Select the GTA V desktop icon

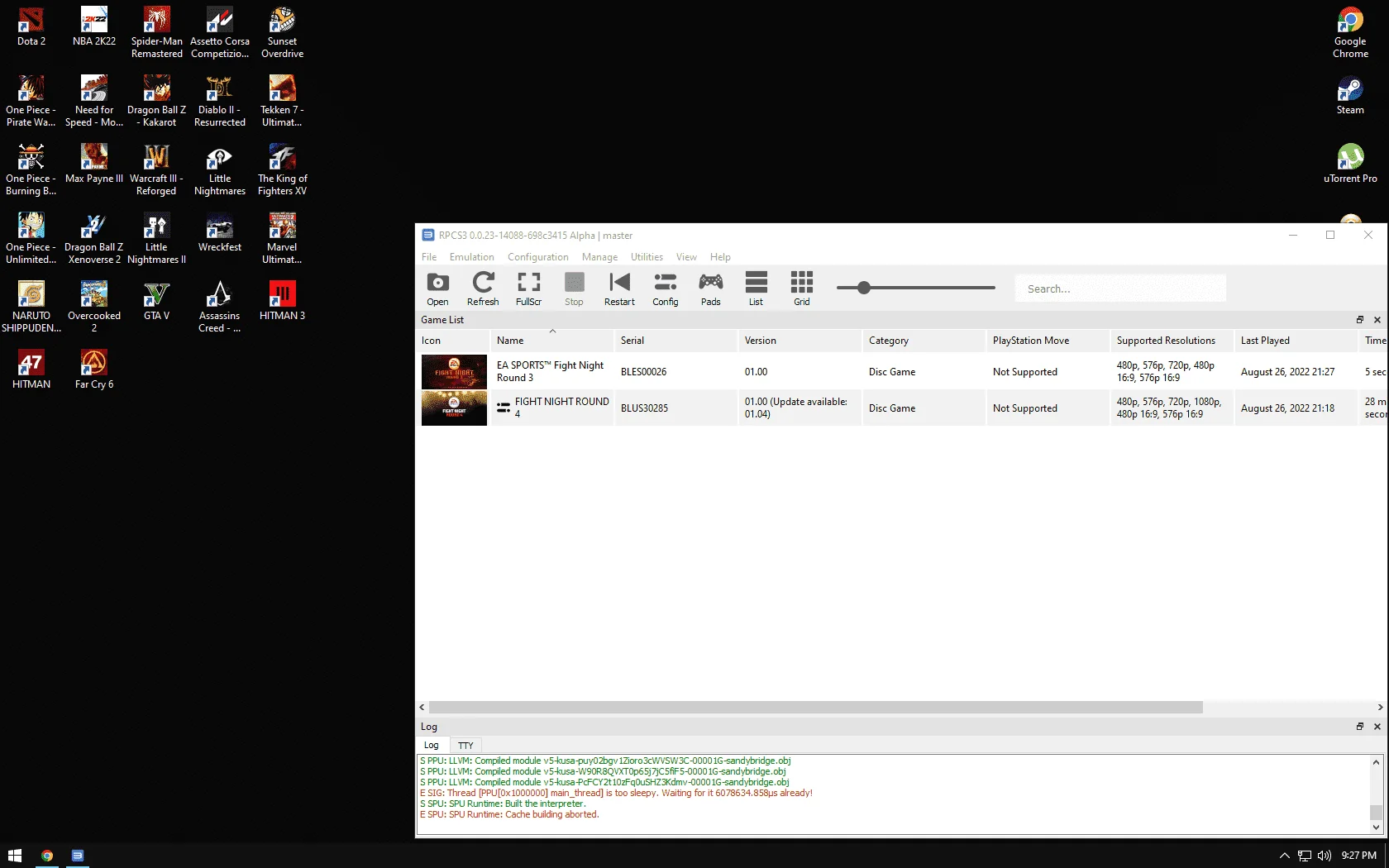point(157,300)
